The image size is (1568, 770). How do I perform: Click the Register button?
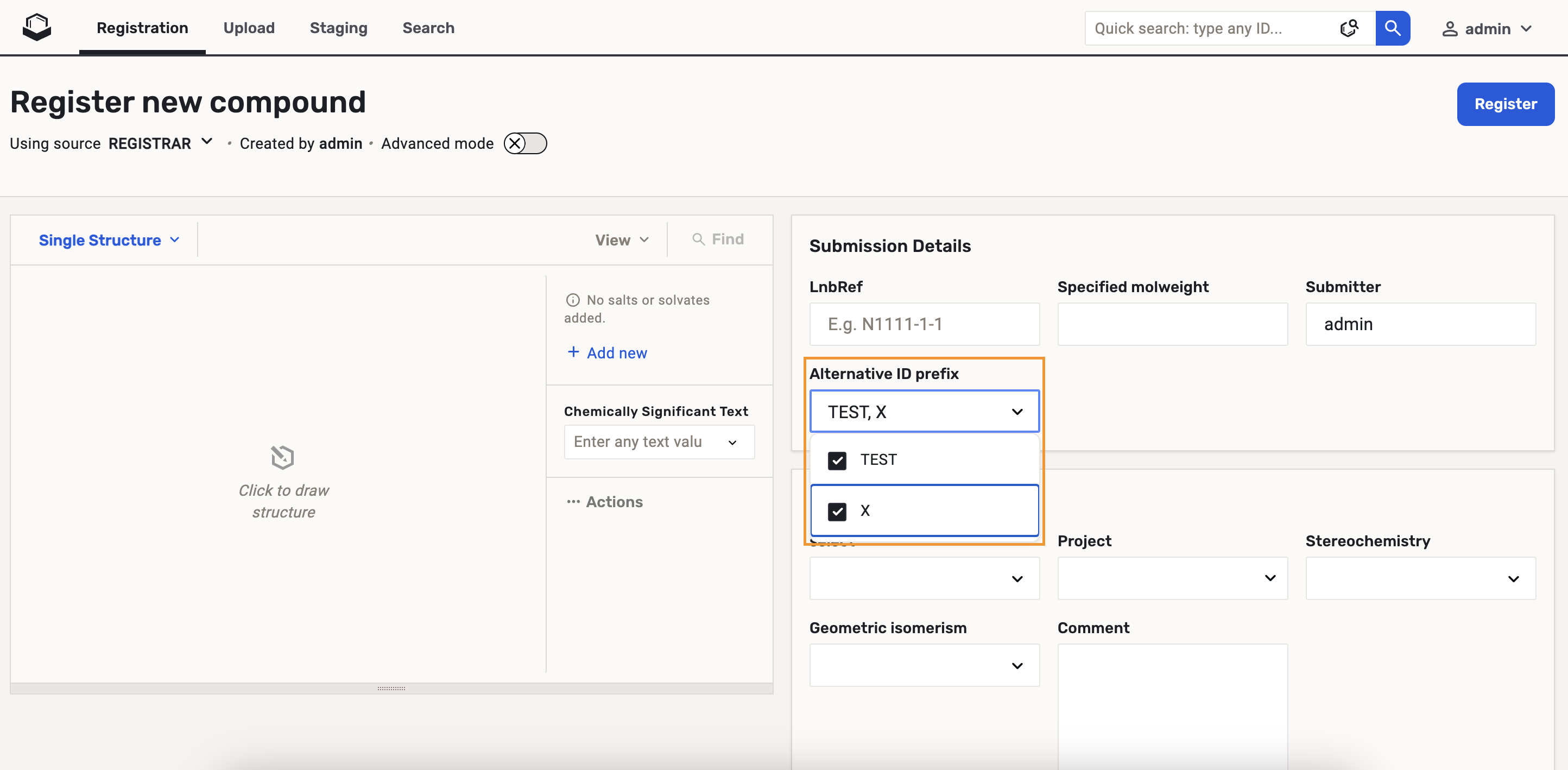click(x=1504, y=104)
